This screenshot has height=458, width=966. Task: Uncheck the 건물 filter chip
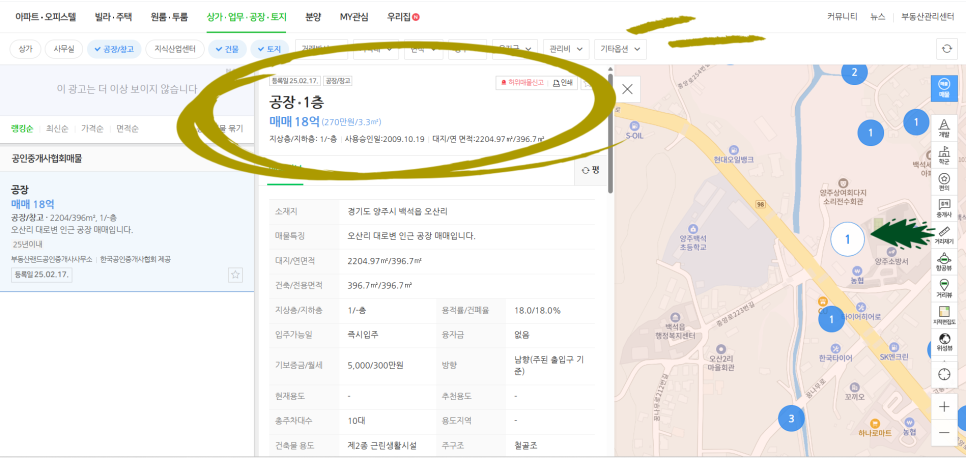click(x=227, y=49)
